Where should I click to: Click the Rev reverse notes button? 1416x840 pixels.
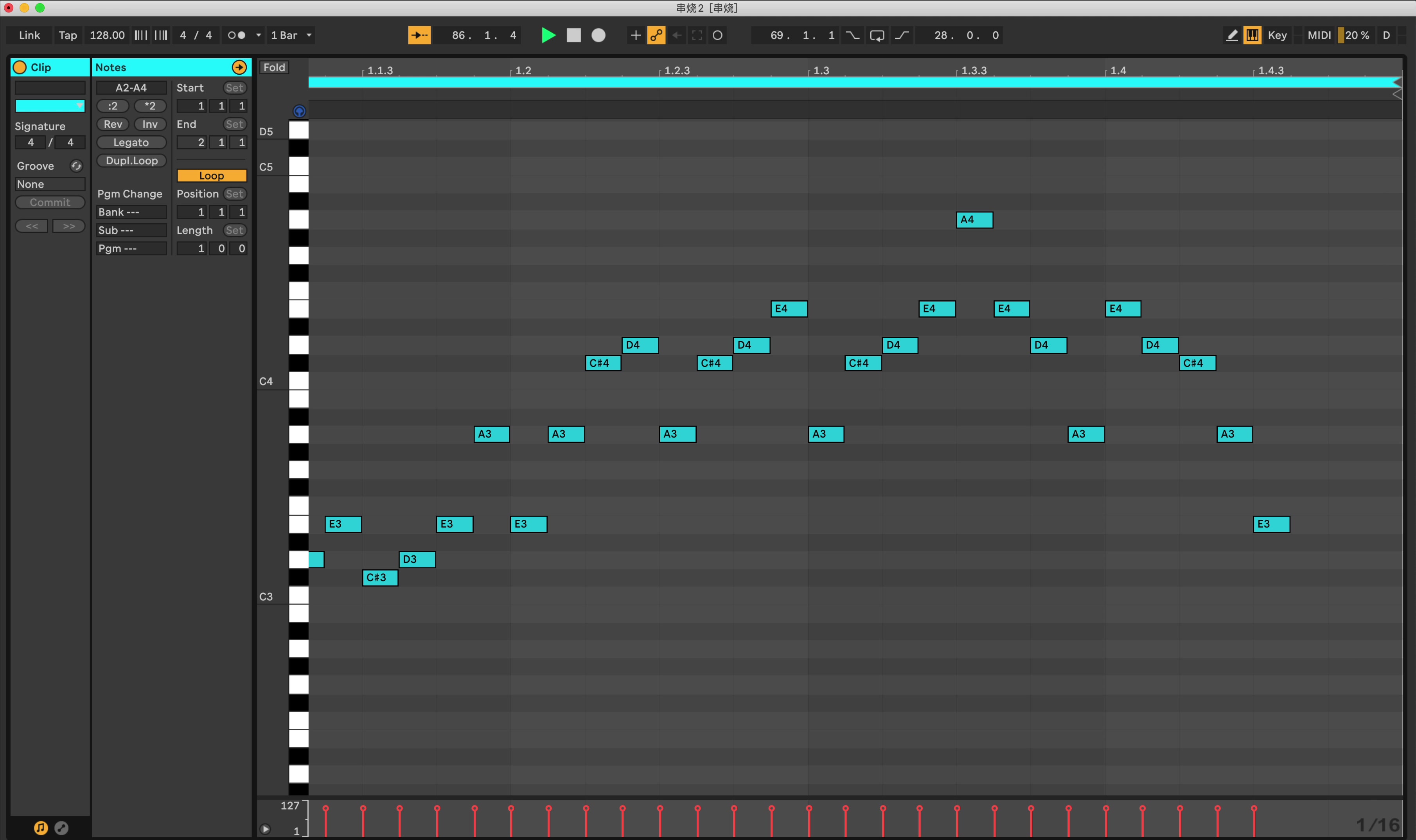tap(113, 124)
